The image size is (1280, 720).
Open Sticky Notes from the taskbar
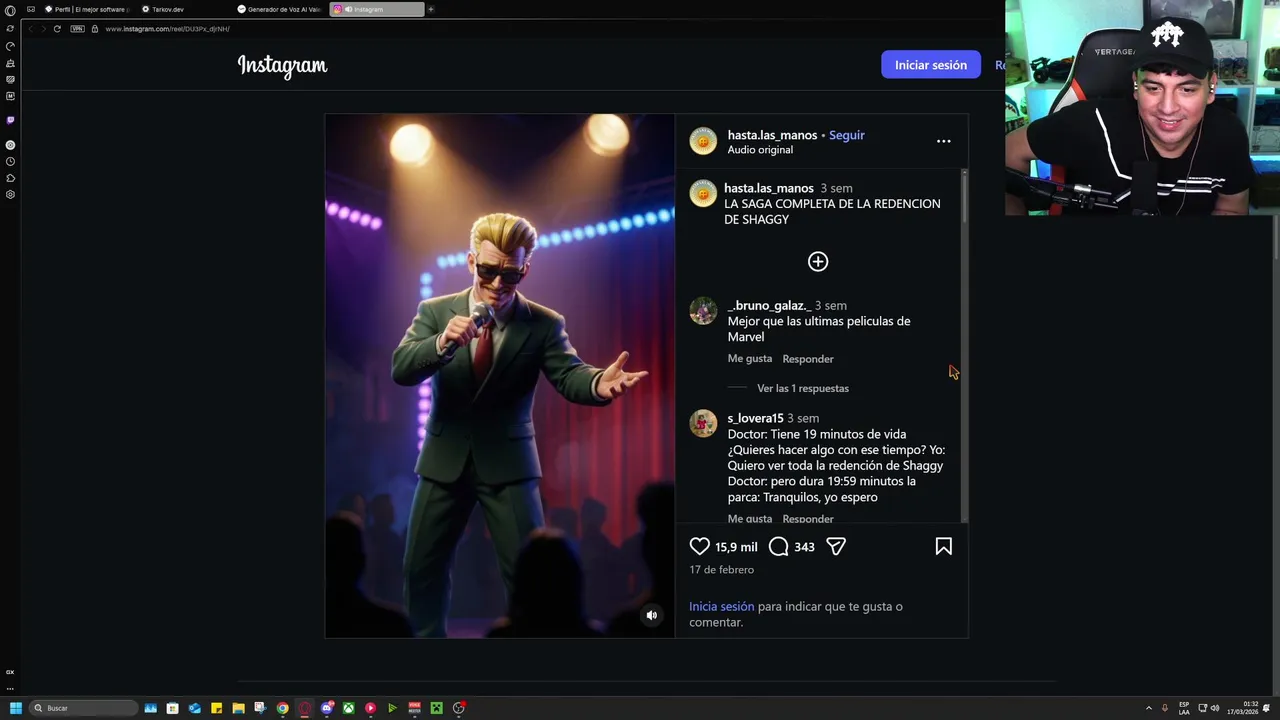click(216, 708)
